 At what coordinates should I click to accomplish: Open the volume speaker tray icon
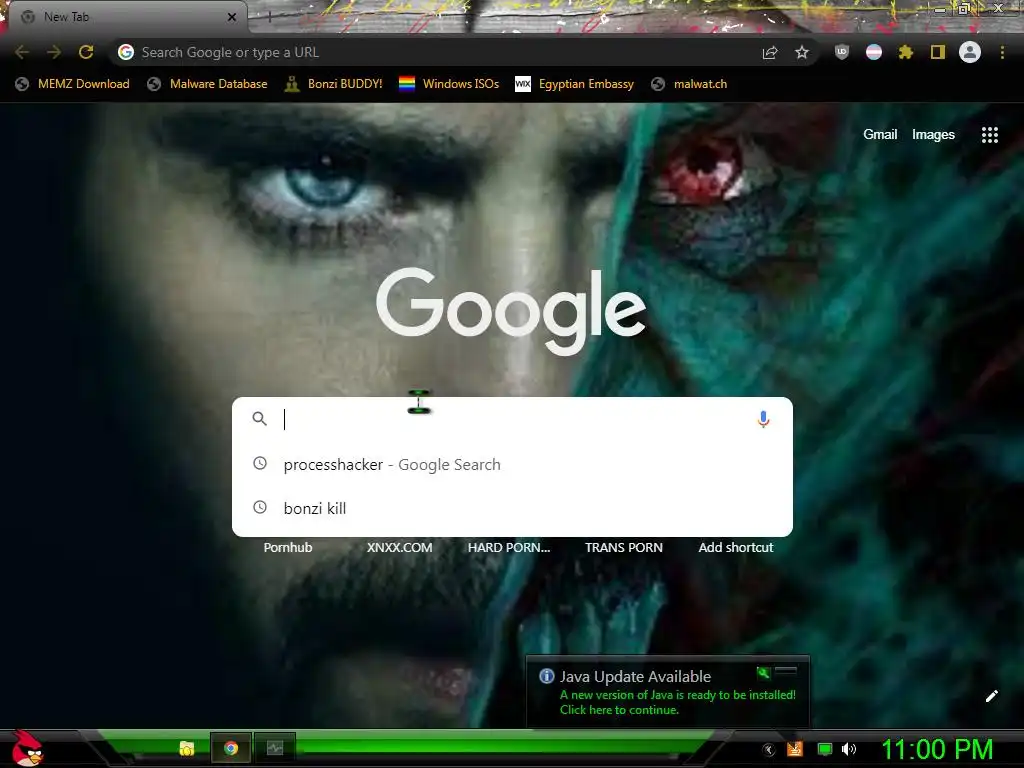click(x=849, y=749)
